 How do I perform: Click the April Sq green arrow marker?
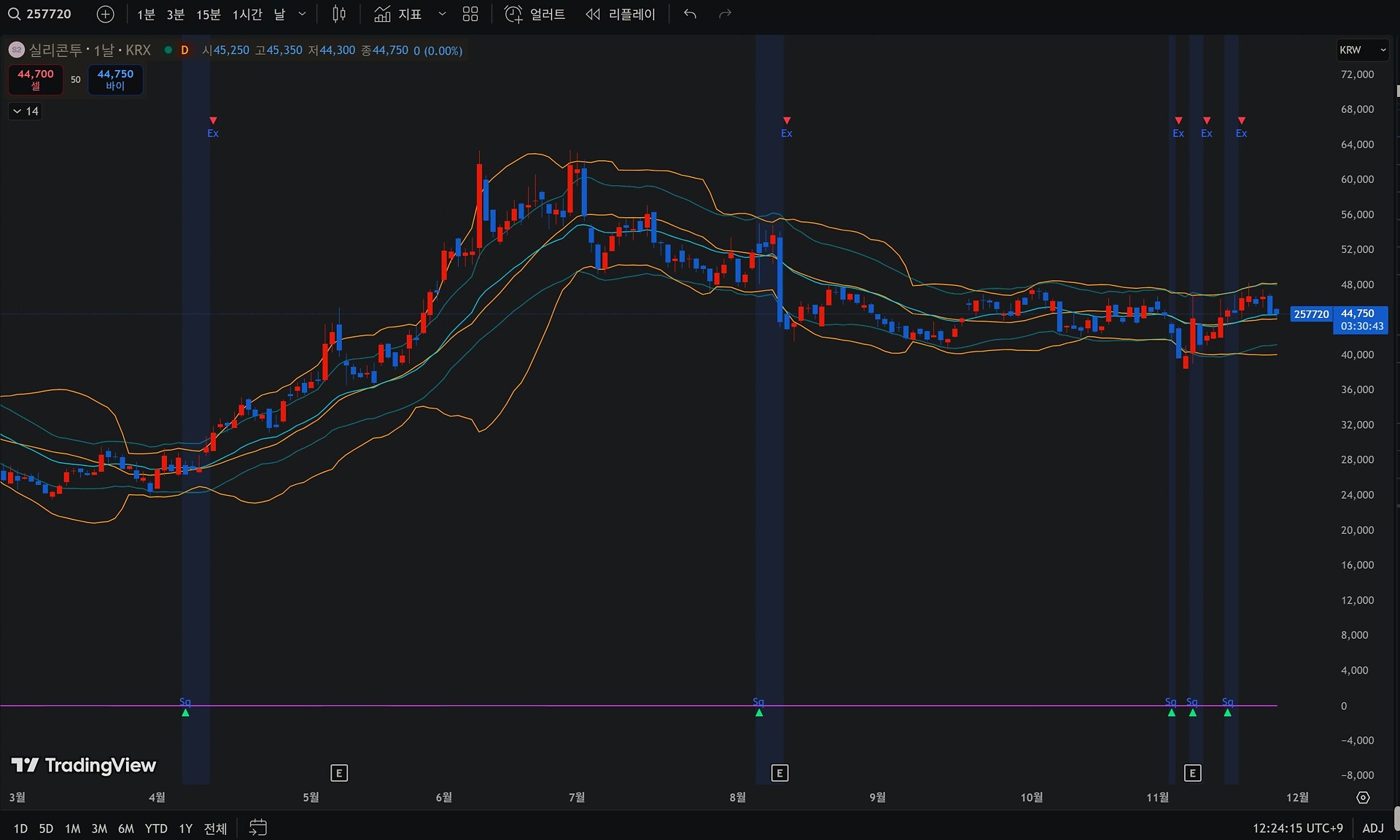click(x=185, y=712)
